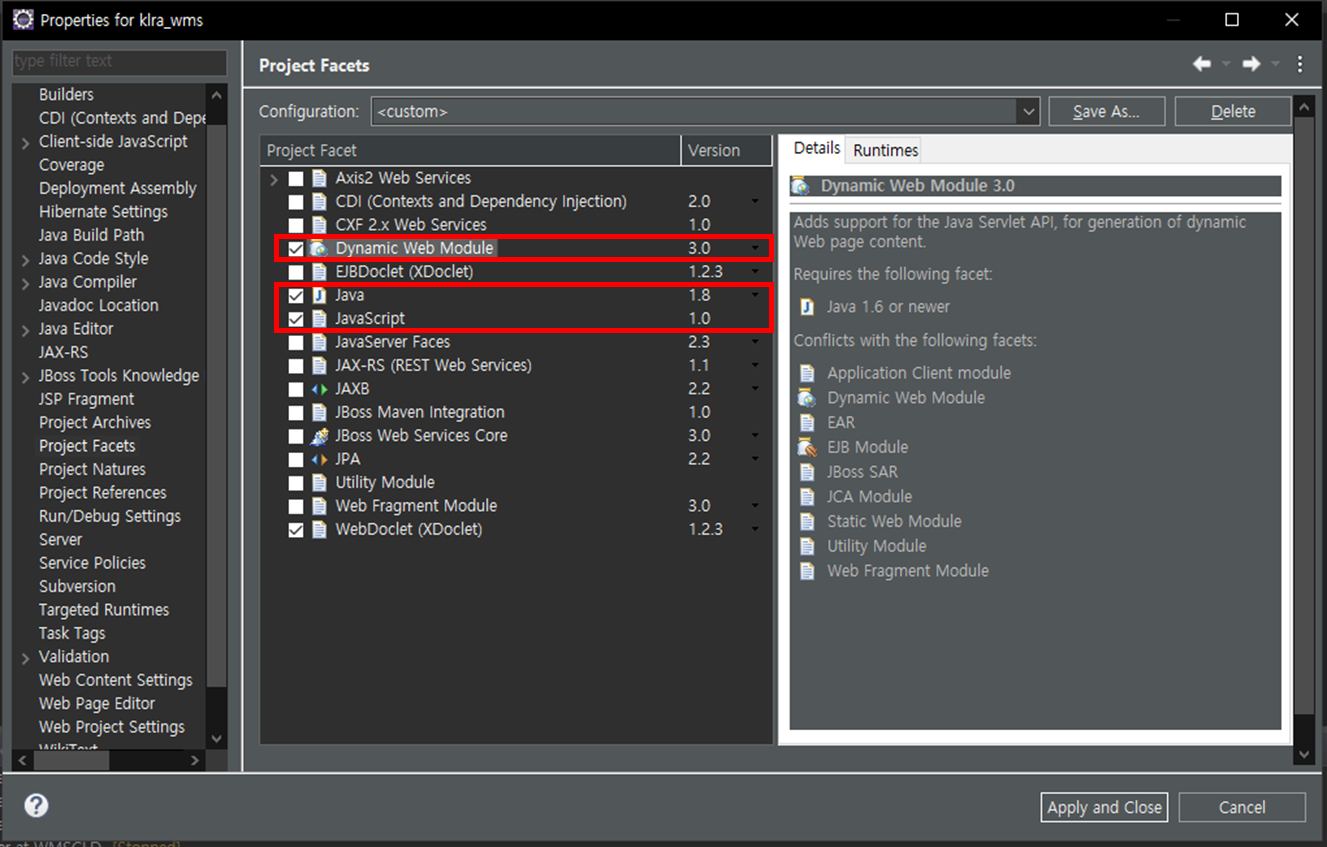The image size is (1327, 847).
Task: Enable the Utility Module checkbox
Action: pyautogui.click(x=296, y=483)
